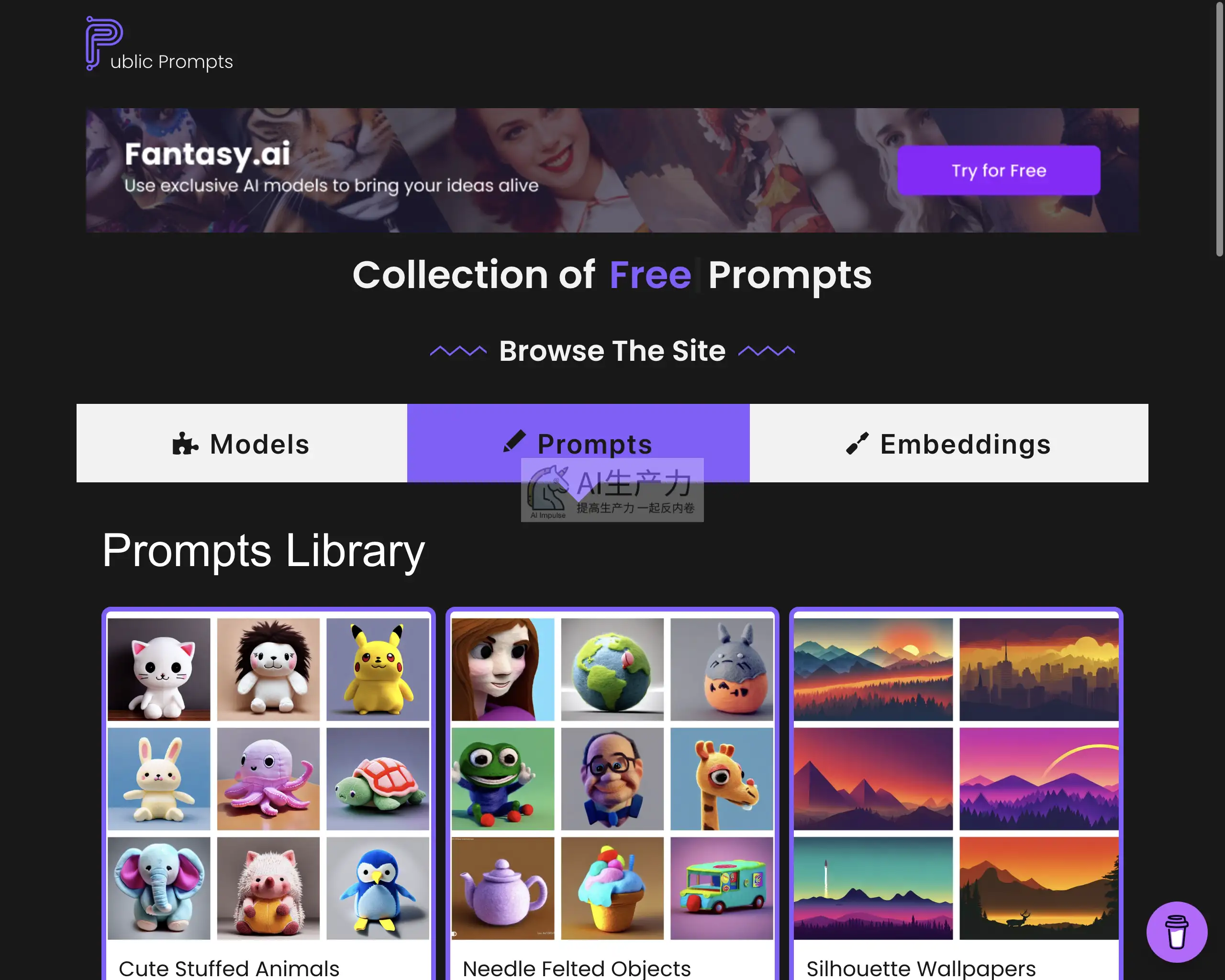Open the Silhouette Wallpapers prompt title

coord(921,968)
